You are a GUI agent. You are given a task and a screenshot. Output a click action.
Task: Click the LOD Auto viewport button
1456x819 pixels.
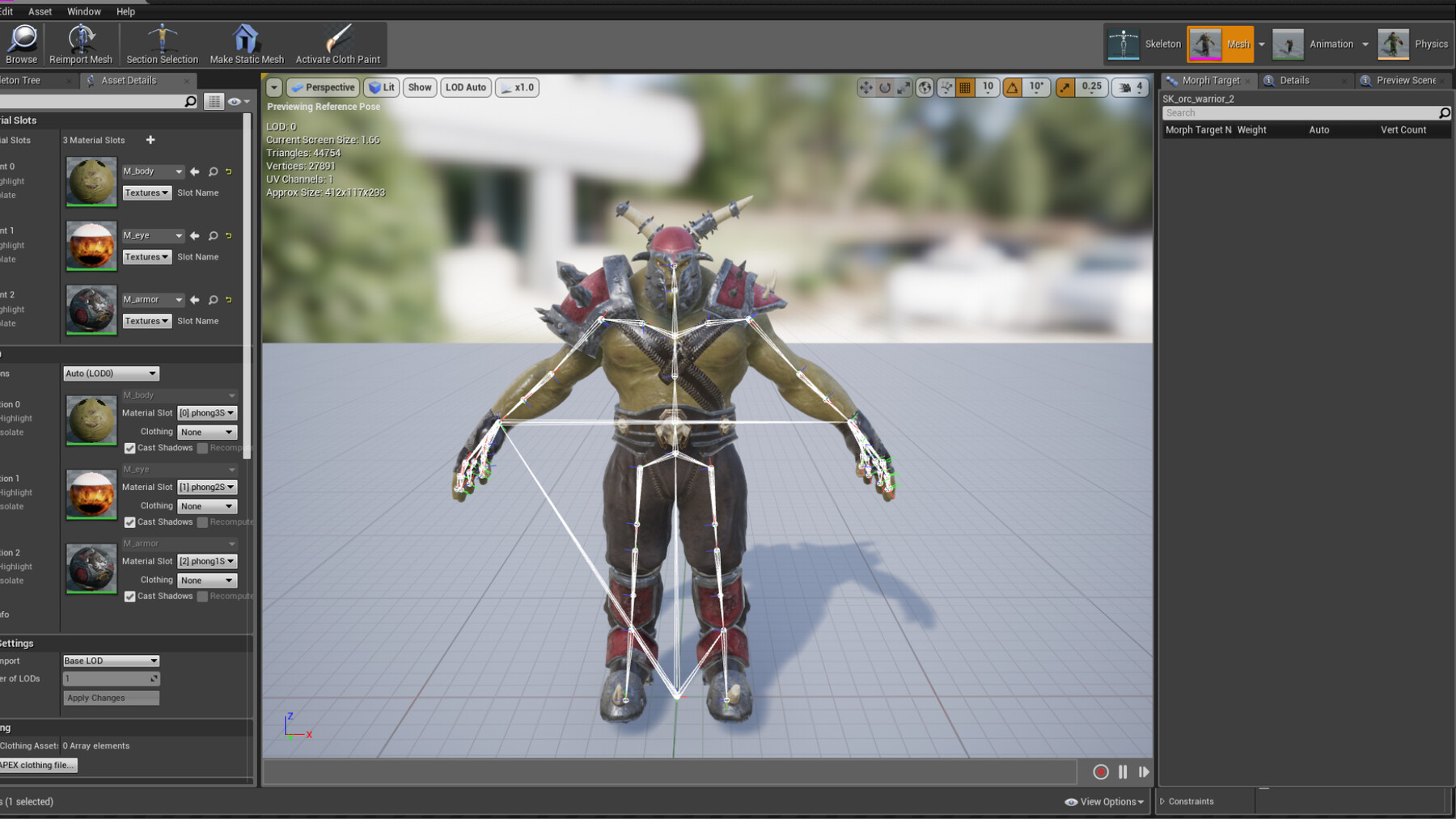pyautogui.click(x=465, y=87)
